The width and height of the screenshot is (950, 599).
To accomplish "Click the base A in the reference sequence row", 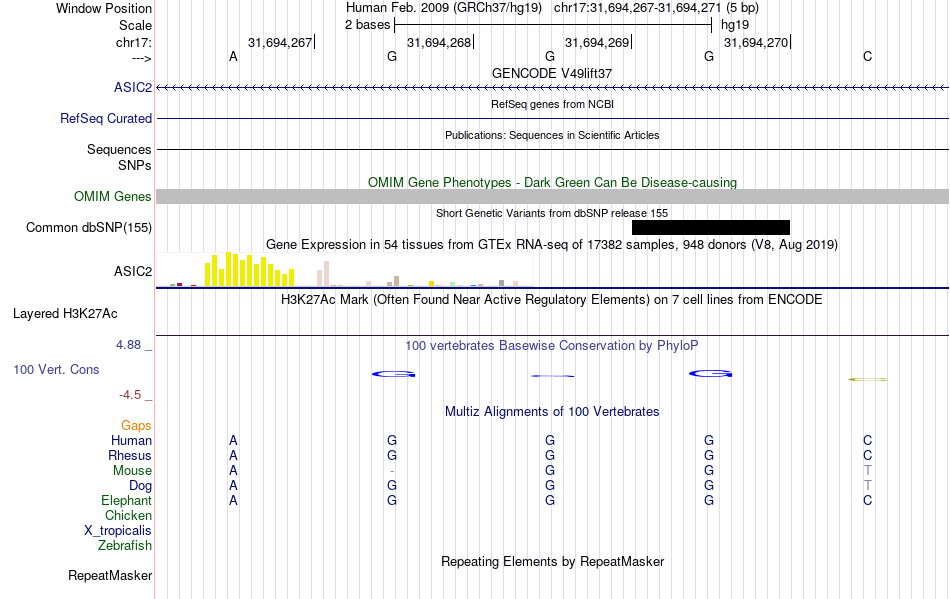I will (233, 56).
